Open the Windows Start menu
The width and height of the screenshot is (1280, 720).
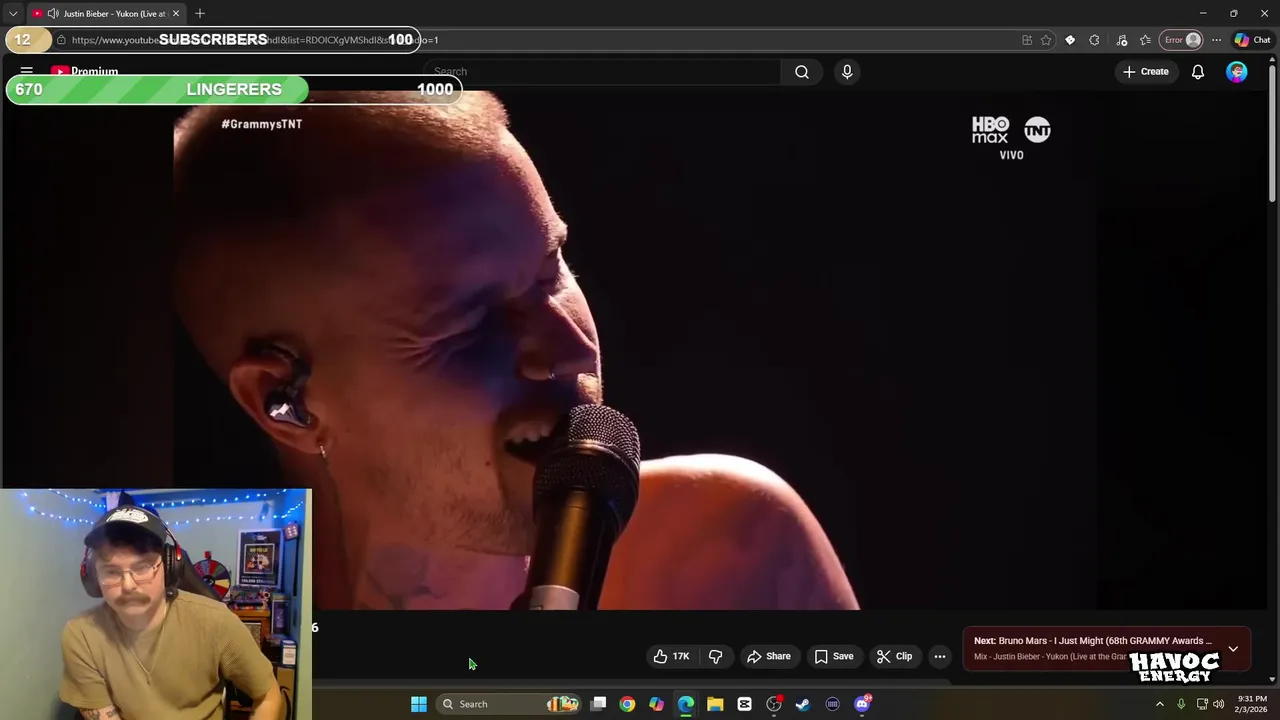pos(419,704)
